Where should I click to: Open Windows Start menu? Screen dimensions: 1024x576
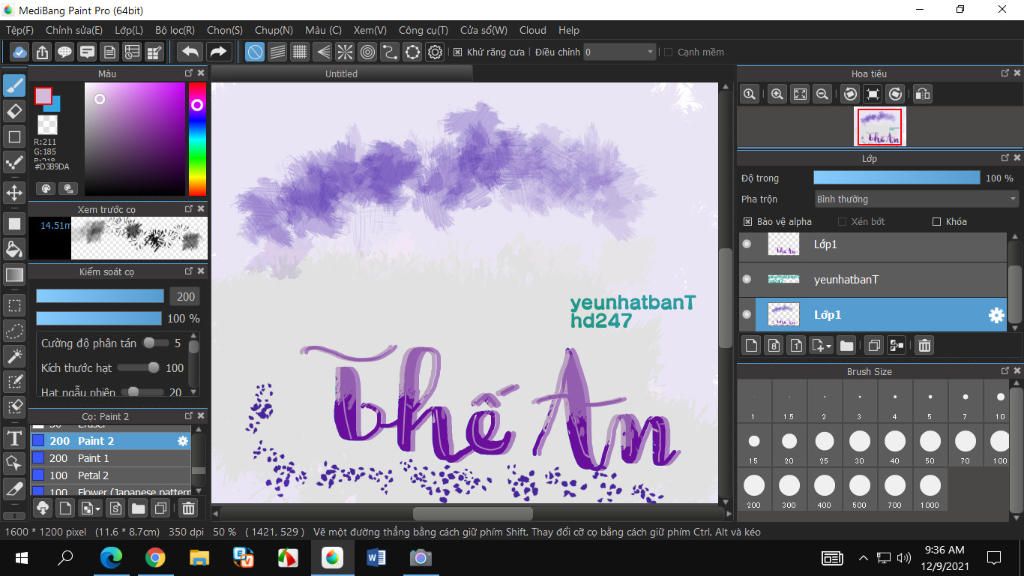click(x=22, y=558)
